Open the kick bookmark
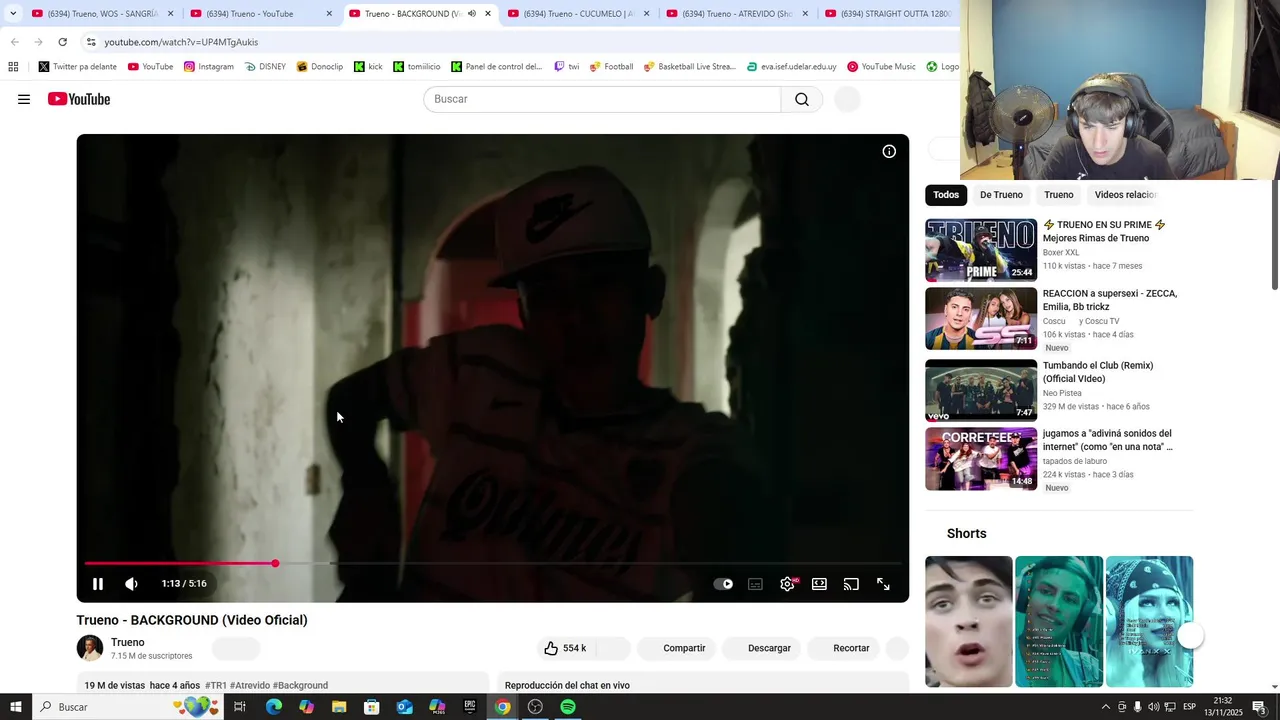1280x720 pixels. coord(367,67)
